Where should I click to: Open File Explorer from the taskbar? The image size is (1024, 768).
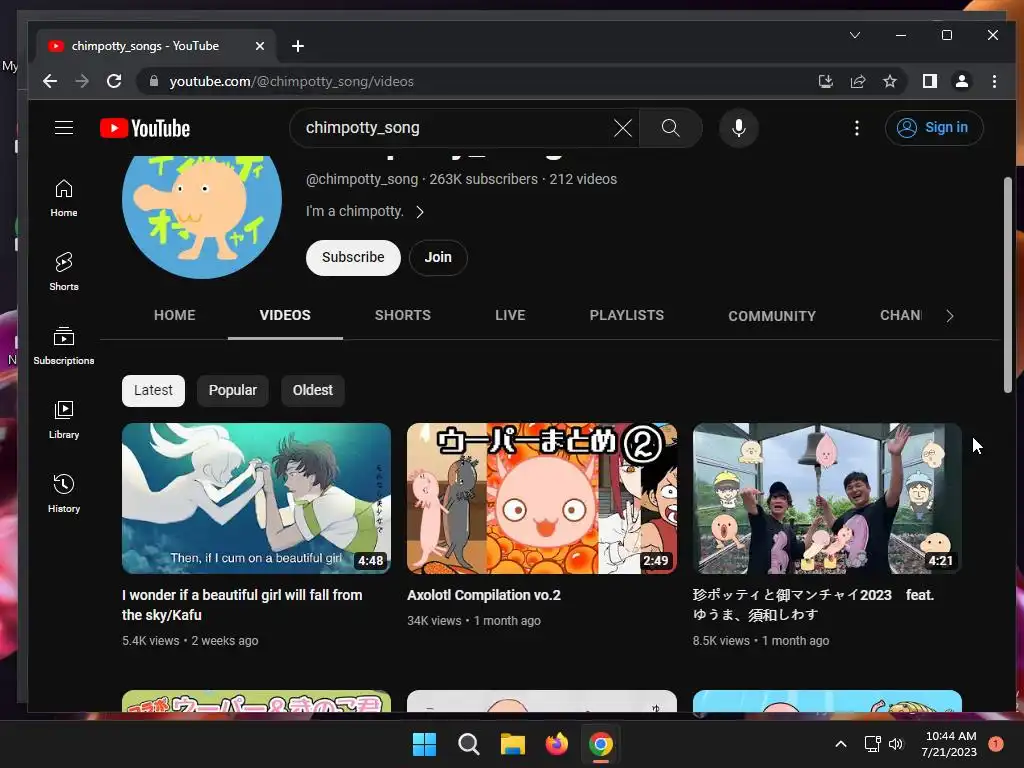(x=513, y=744)
